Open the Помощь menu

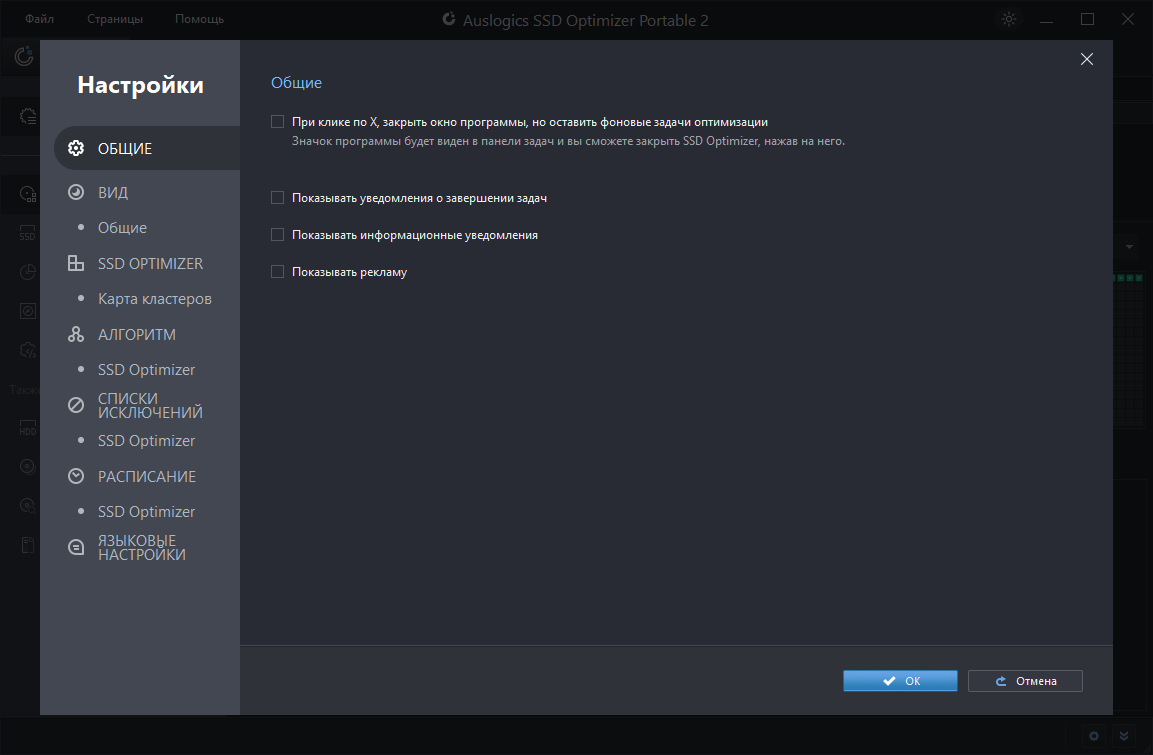tap(199, 19)
